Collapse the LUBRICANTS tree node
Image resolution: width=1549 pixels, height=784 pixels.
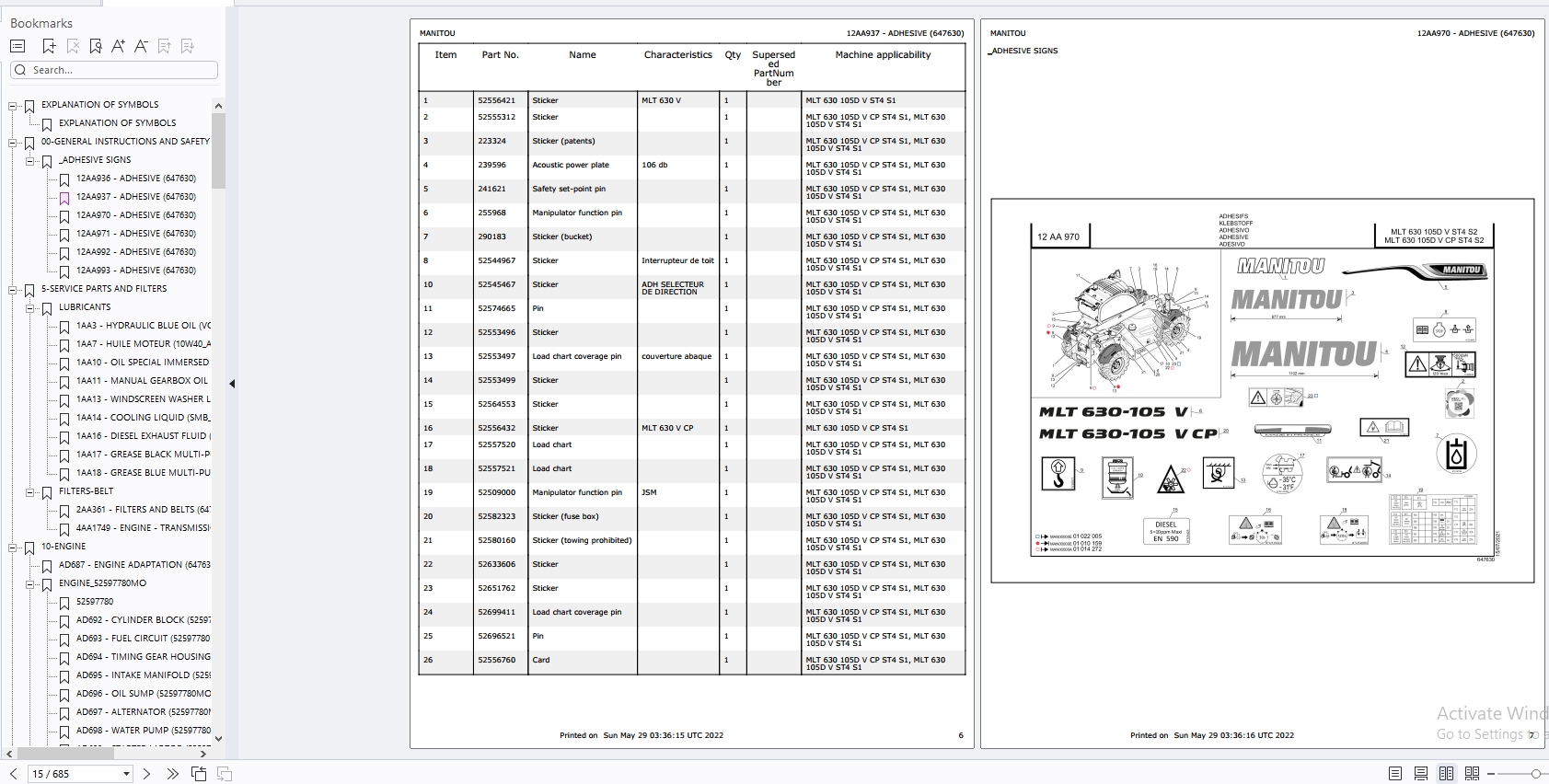tap(30, 308)
